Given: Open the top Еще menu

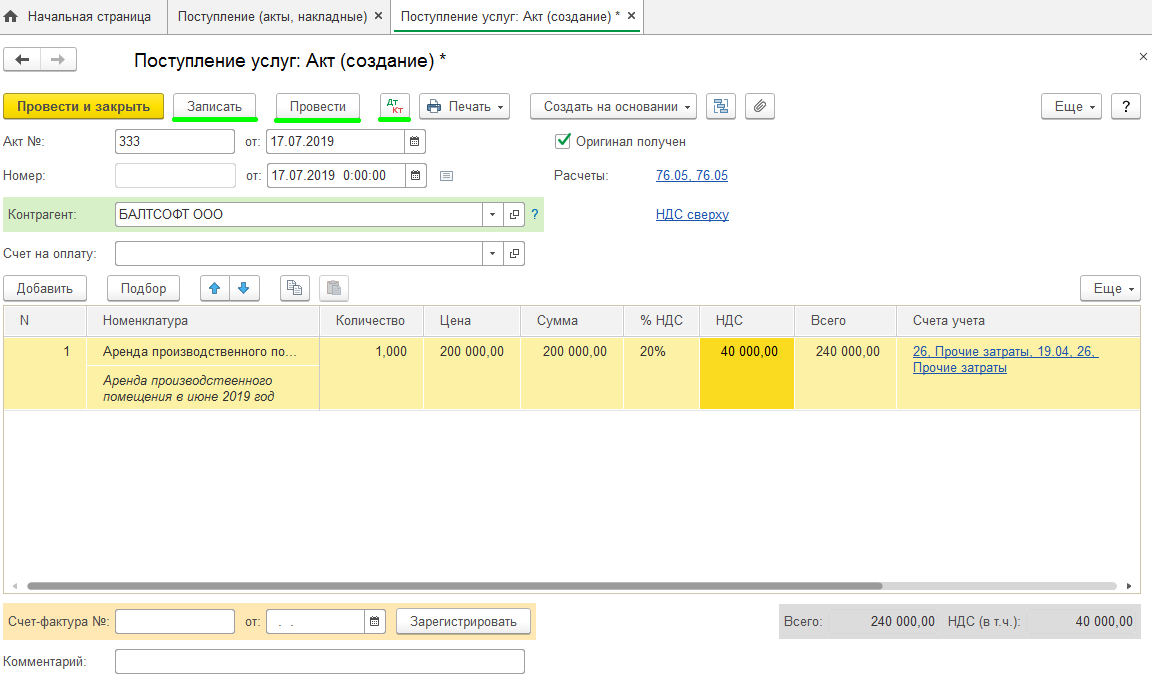Looking at the screenshot, I should coord(1071,106).
